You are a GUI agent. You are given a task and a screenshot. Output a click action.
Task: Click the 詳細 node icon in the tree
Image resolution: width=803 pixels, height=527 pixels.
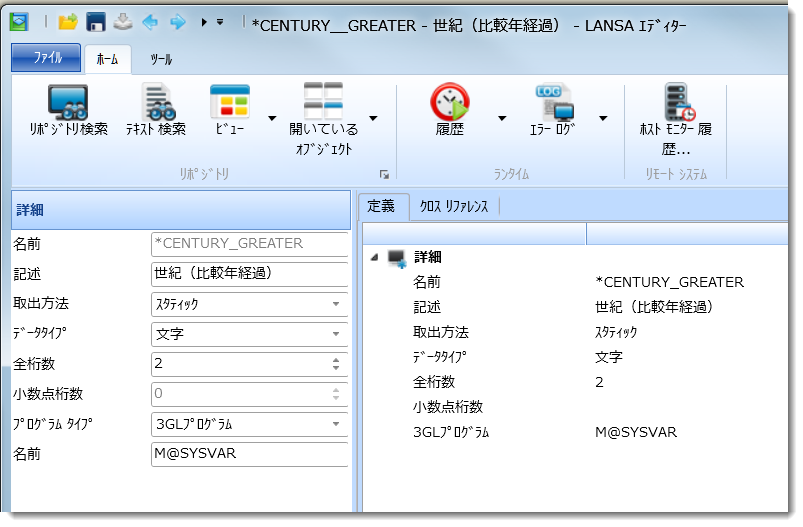[397, 258]
